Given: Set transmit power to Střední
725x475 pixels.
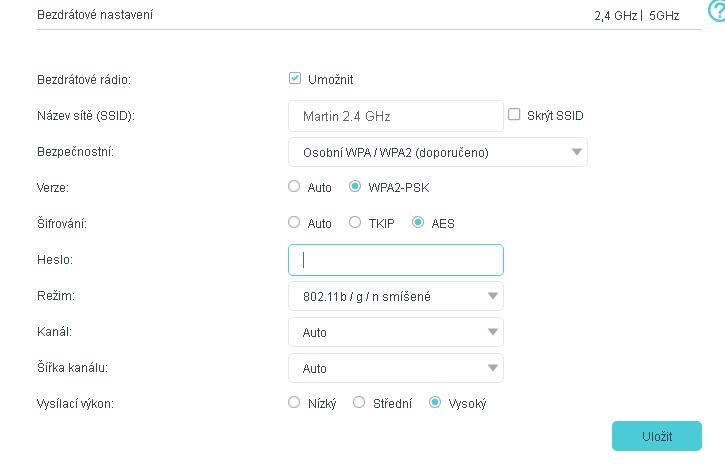Looking at the screenshot, I should click(x=360, y=403).
